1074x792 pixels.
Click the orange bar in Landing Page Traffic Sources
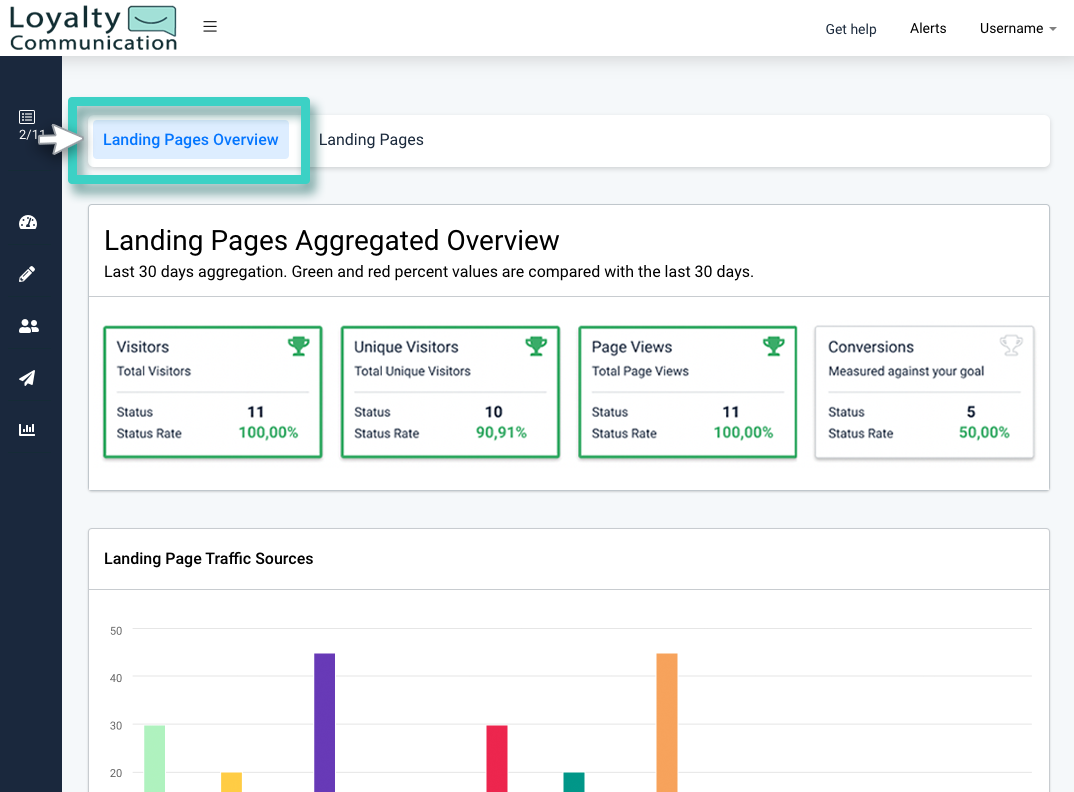[665, 720]
